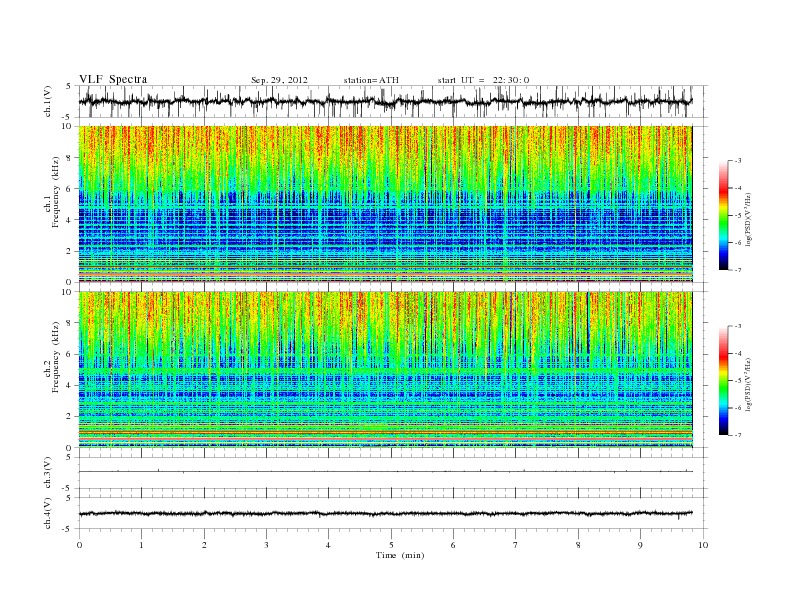This screenshot has height=612, width=792.
Task: Click the 'VLF Spectra' title text
Action: 113,79
